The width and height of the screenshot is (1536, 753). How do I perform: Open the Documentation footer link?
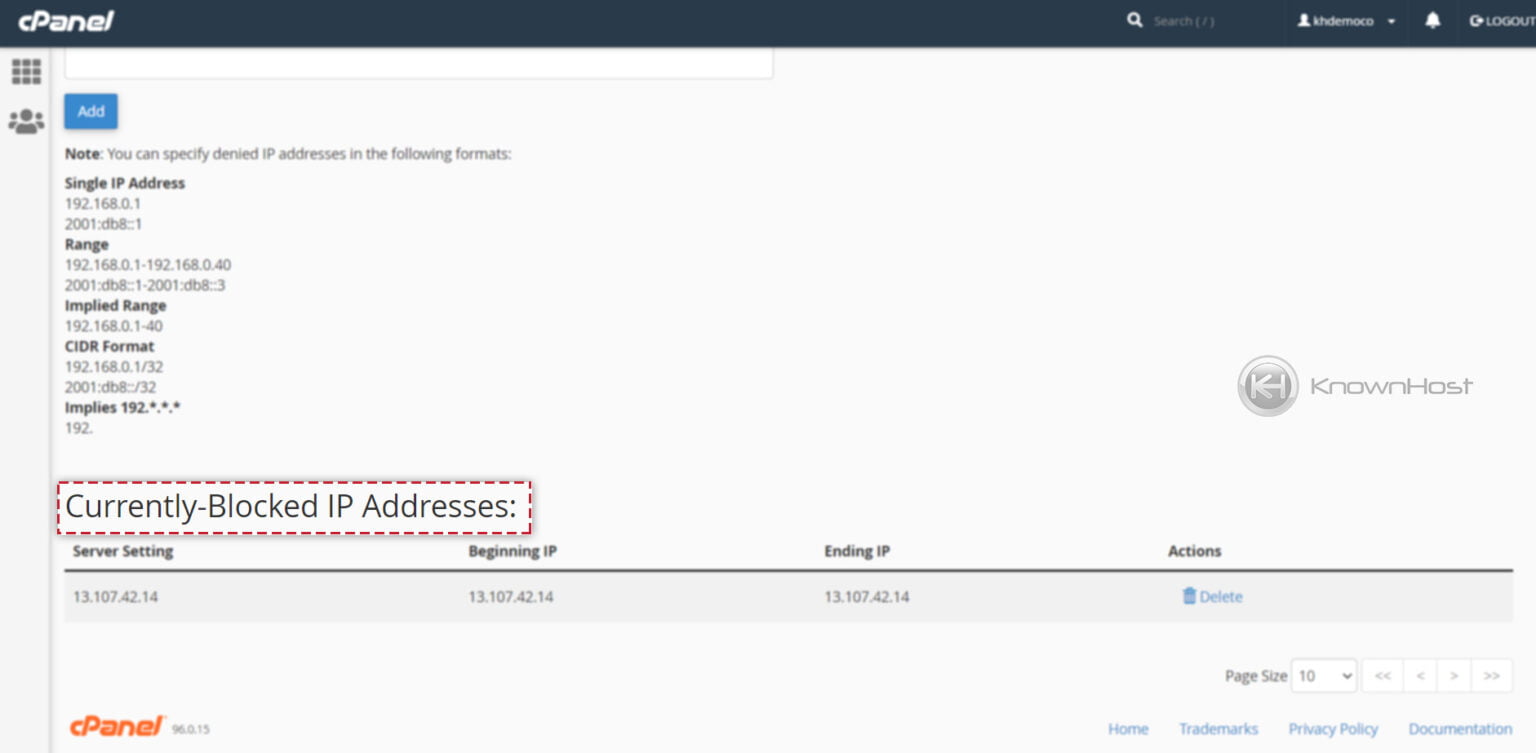coord(1459,728)
